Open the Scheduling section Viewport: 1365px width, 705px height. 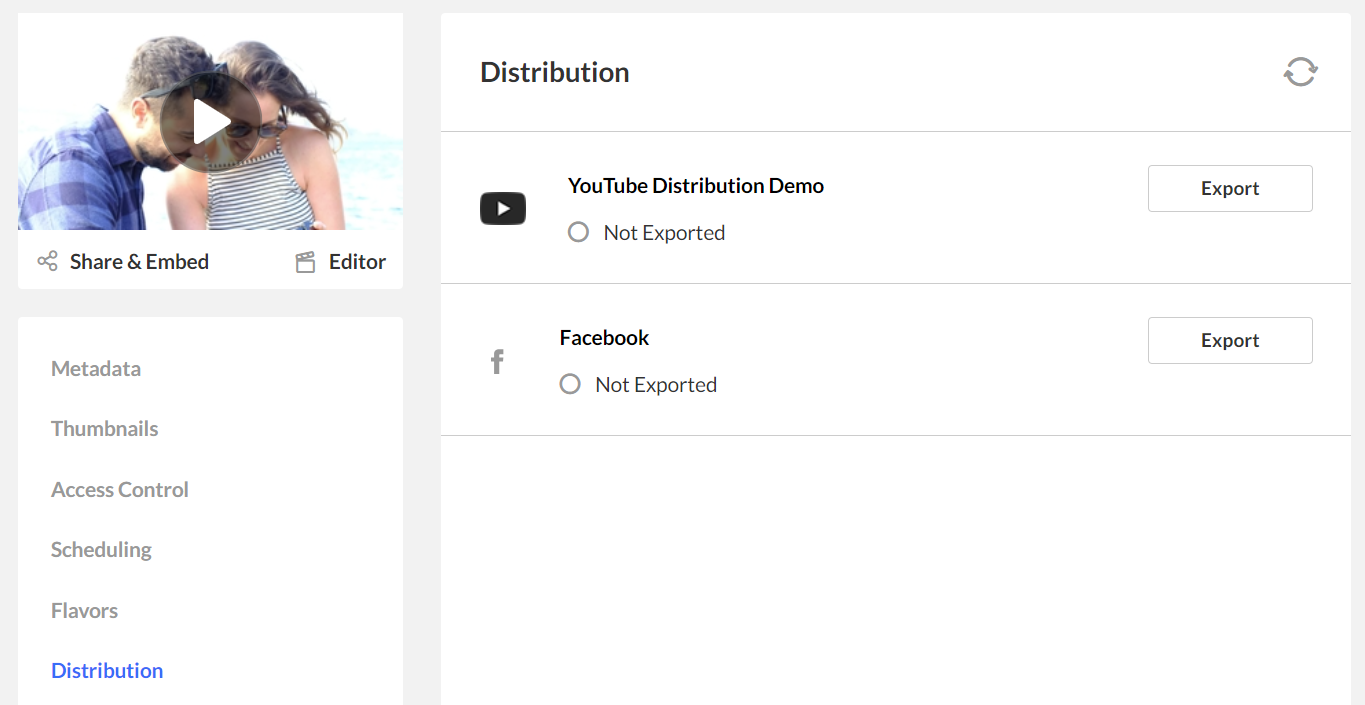pos(101,549)
